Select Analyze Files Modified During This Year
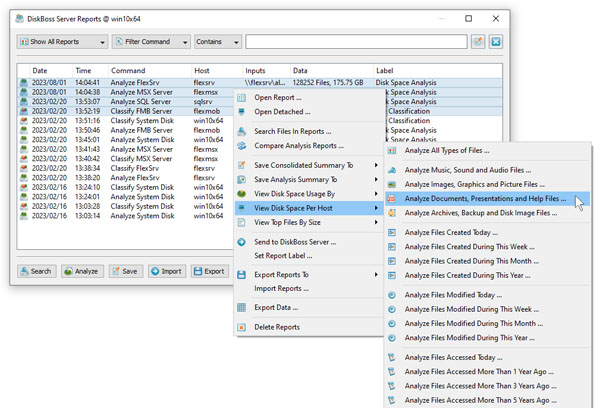 tap(488, 338)
